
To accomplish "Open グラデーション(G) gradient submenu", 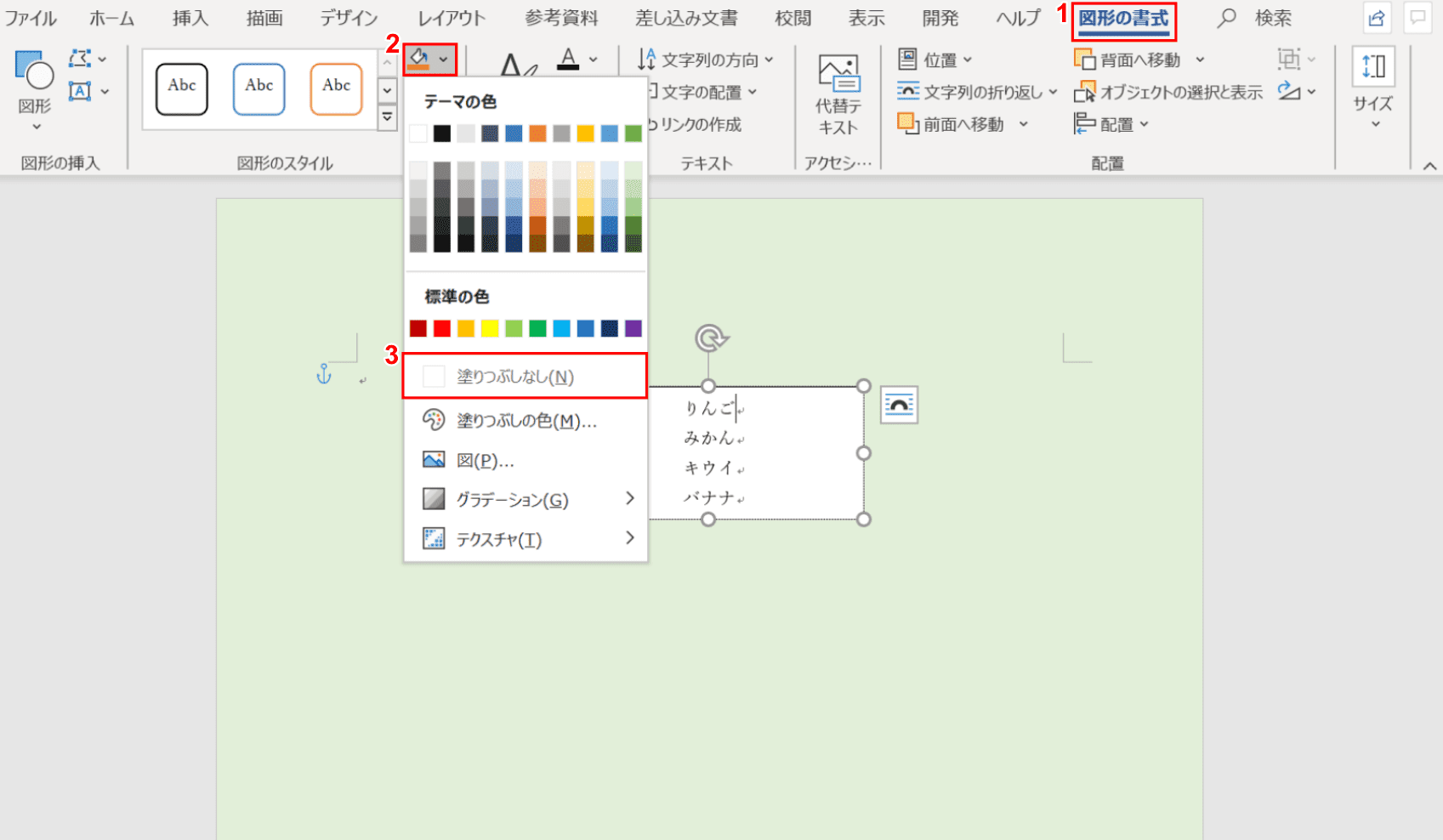I will [526, 499].
